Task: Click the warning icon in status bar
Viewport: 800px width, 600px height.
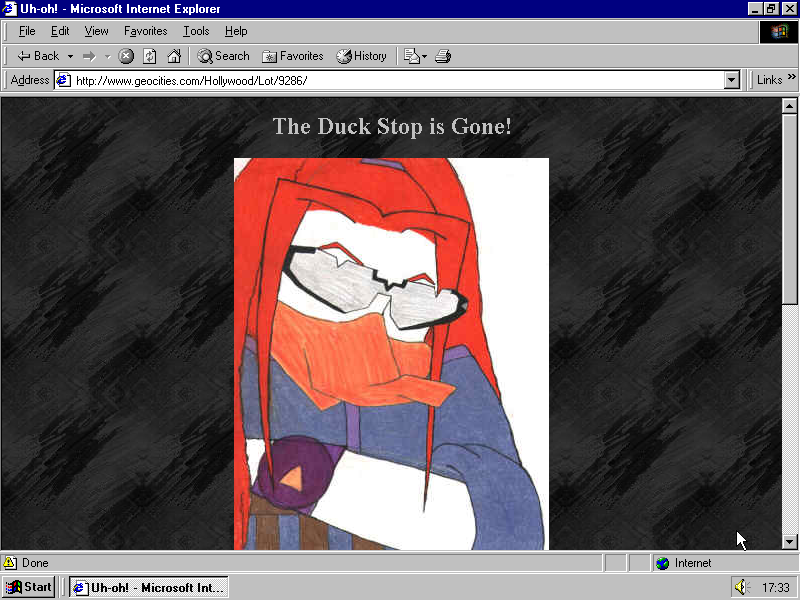Action: (x=10, y=563)
